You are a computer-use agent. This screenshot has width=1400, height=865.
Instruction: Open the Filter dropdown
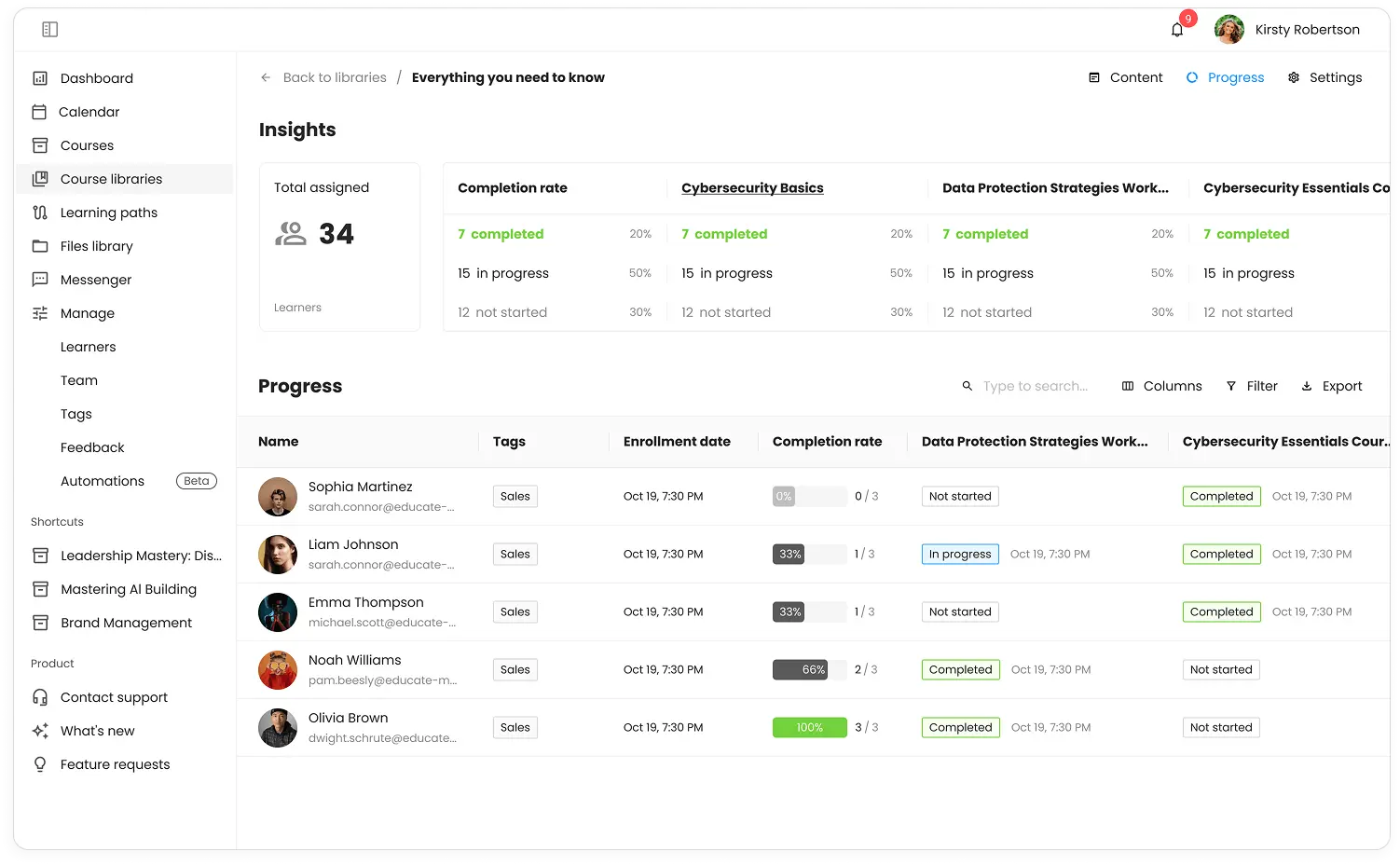tap(1252, 386)
